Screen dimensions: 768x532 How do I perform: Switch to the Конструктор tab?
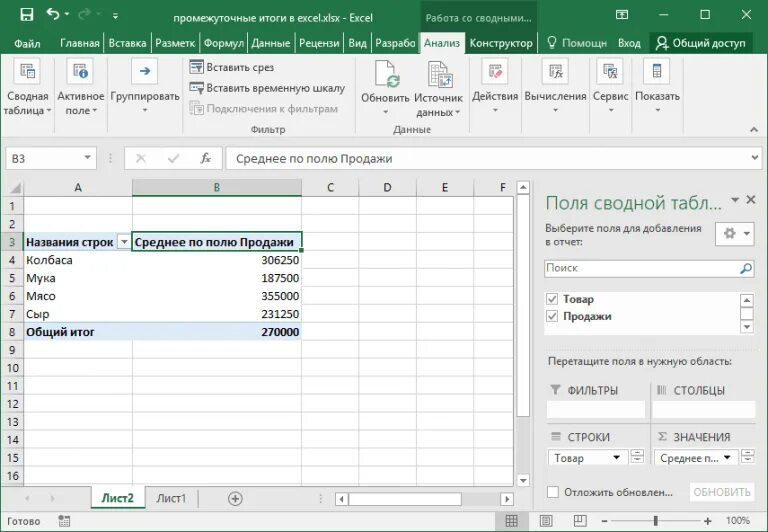coord(501,44)
